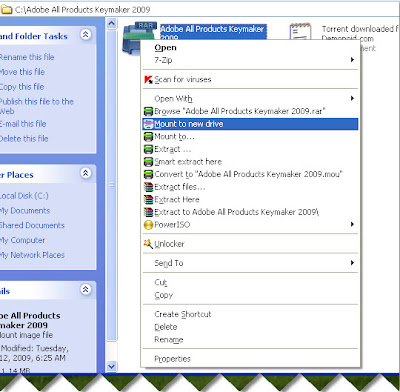Choose Create Shortcut
400x392 pixels.
click(250, 314)
